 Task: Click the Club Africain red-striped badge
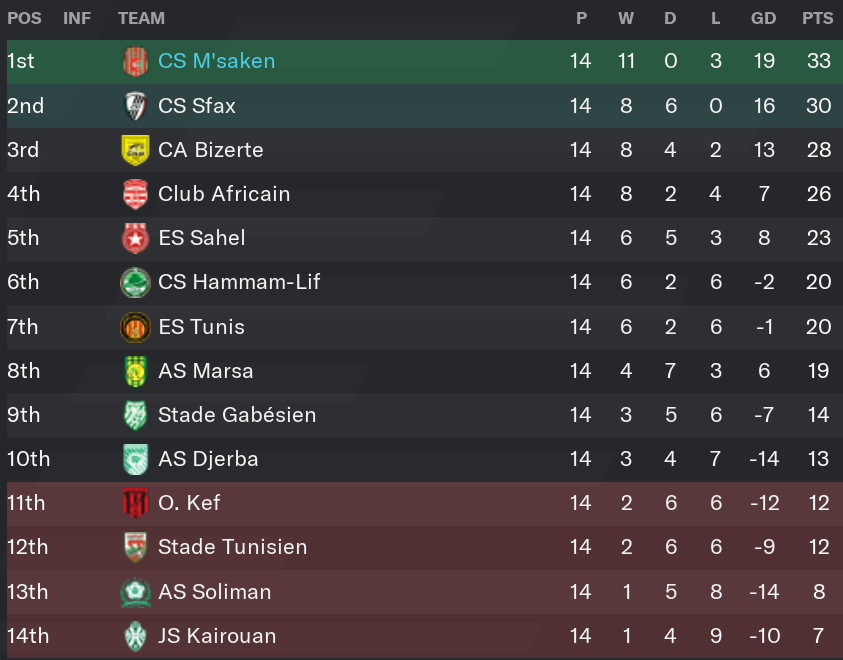tap(135, 194)
